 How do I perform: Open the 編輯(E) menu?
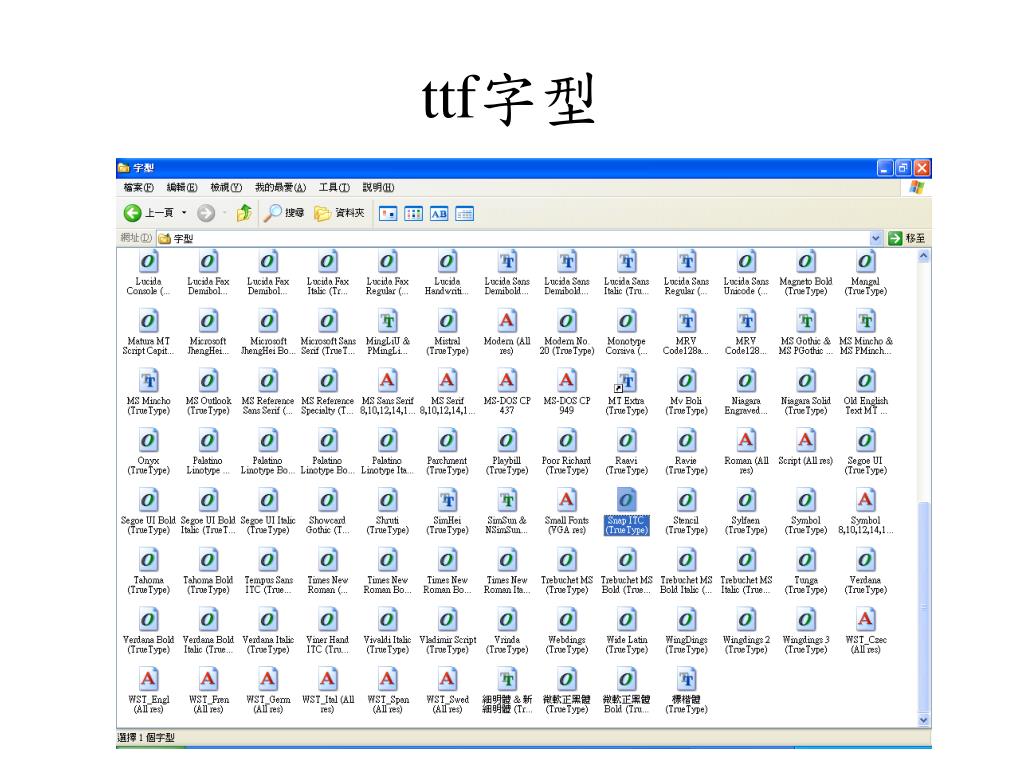(x=182, y=187)
